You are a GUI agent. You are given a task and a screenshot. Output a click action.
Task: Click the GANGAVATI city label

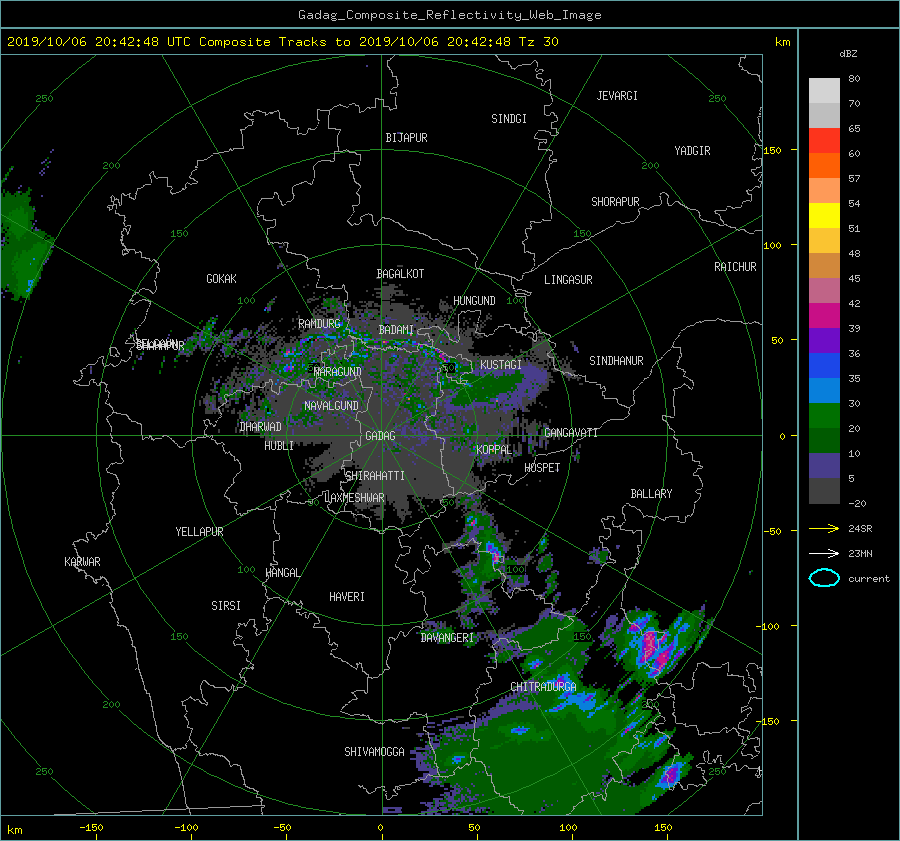(x=571, y=433)
